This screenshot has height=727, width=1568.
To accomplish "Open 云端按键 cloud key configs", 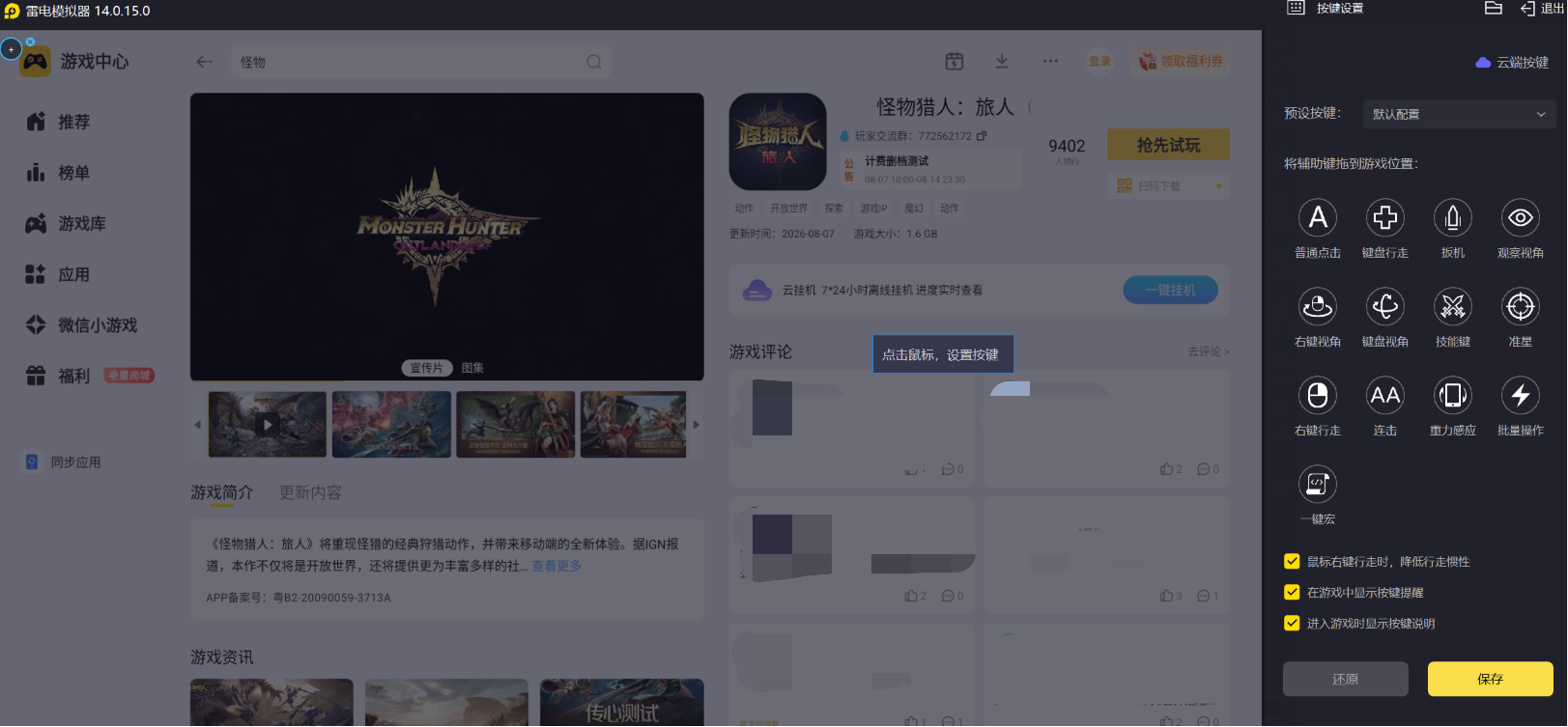I will click(x=1512, y=63).
